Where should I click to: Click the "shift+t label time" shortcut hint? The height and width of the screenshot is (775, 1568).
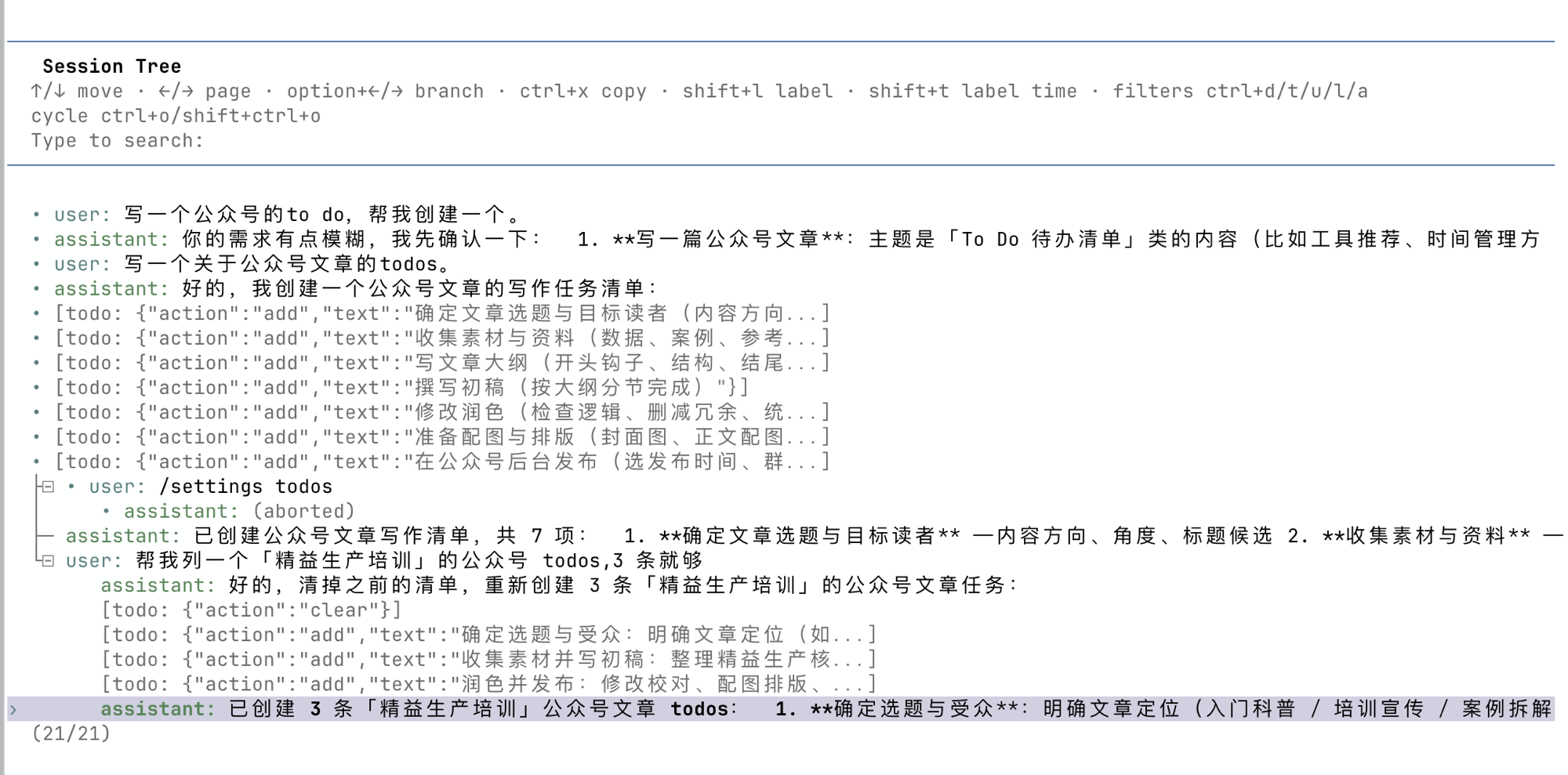[x=973, y=92]
